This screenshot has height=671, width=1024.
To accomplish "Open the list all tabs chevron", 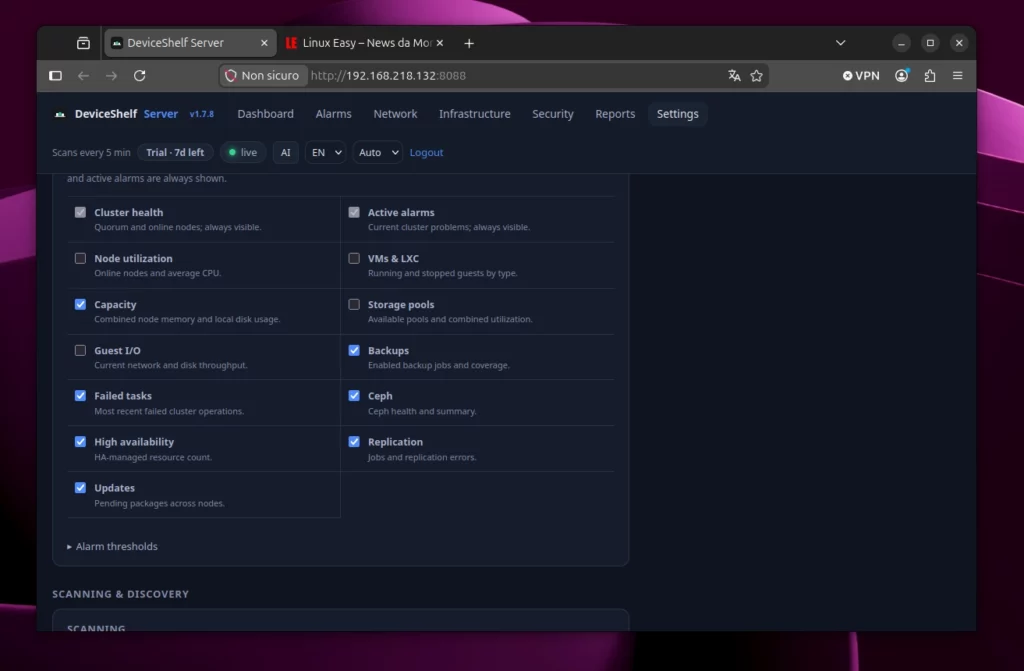I will (x=840, y=43).
